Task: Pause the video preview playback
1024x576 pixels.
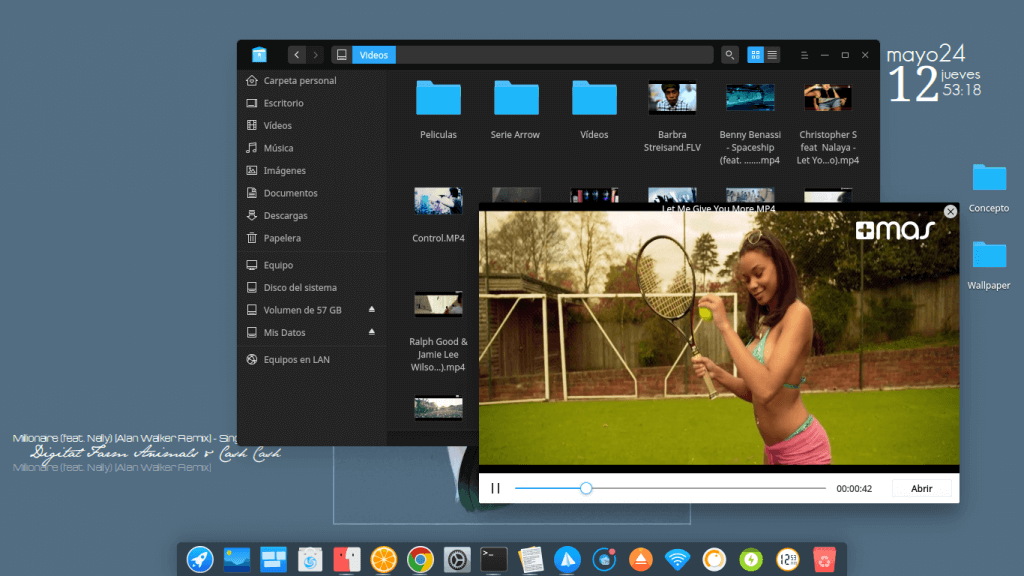Action: [495, 489]
